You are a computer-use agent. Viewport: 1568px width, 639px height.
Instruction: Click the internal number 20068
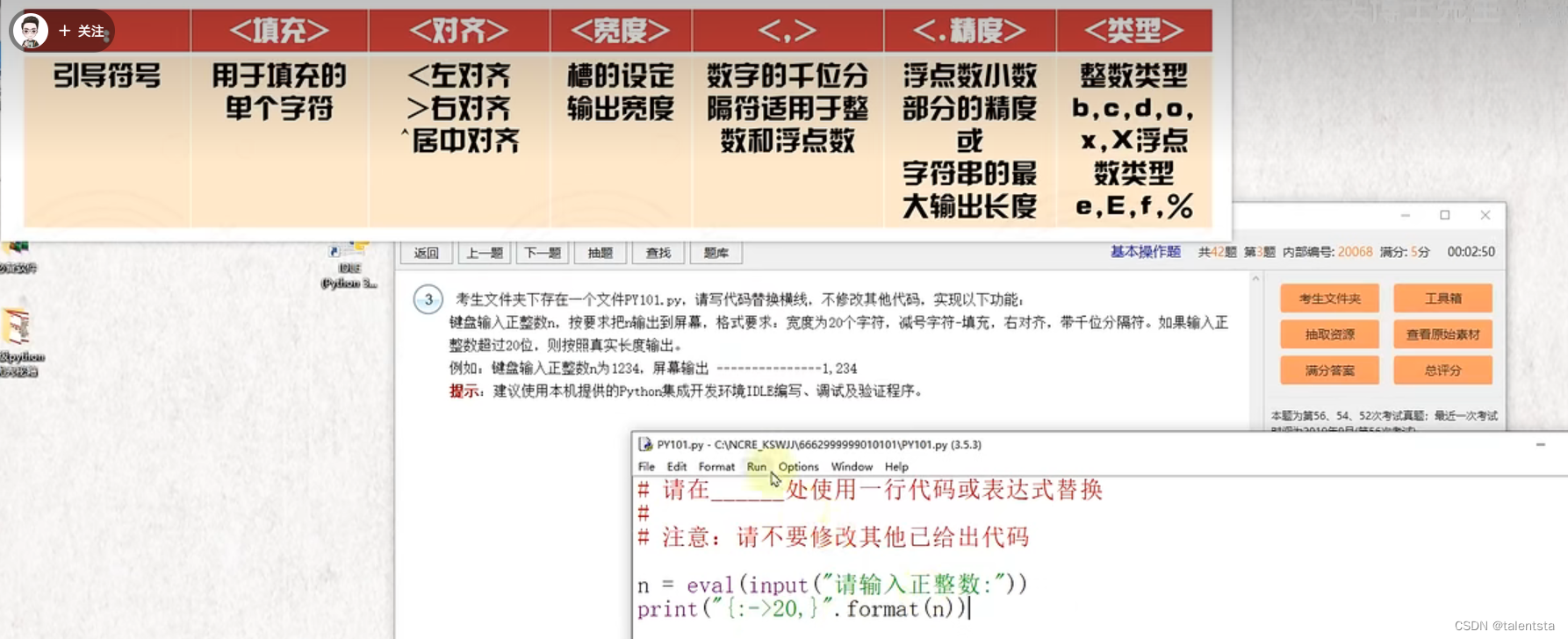[1355, 252]
